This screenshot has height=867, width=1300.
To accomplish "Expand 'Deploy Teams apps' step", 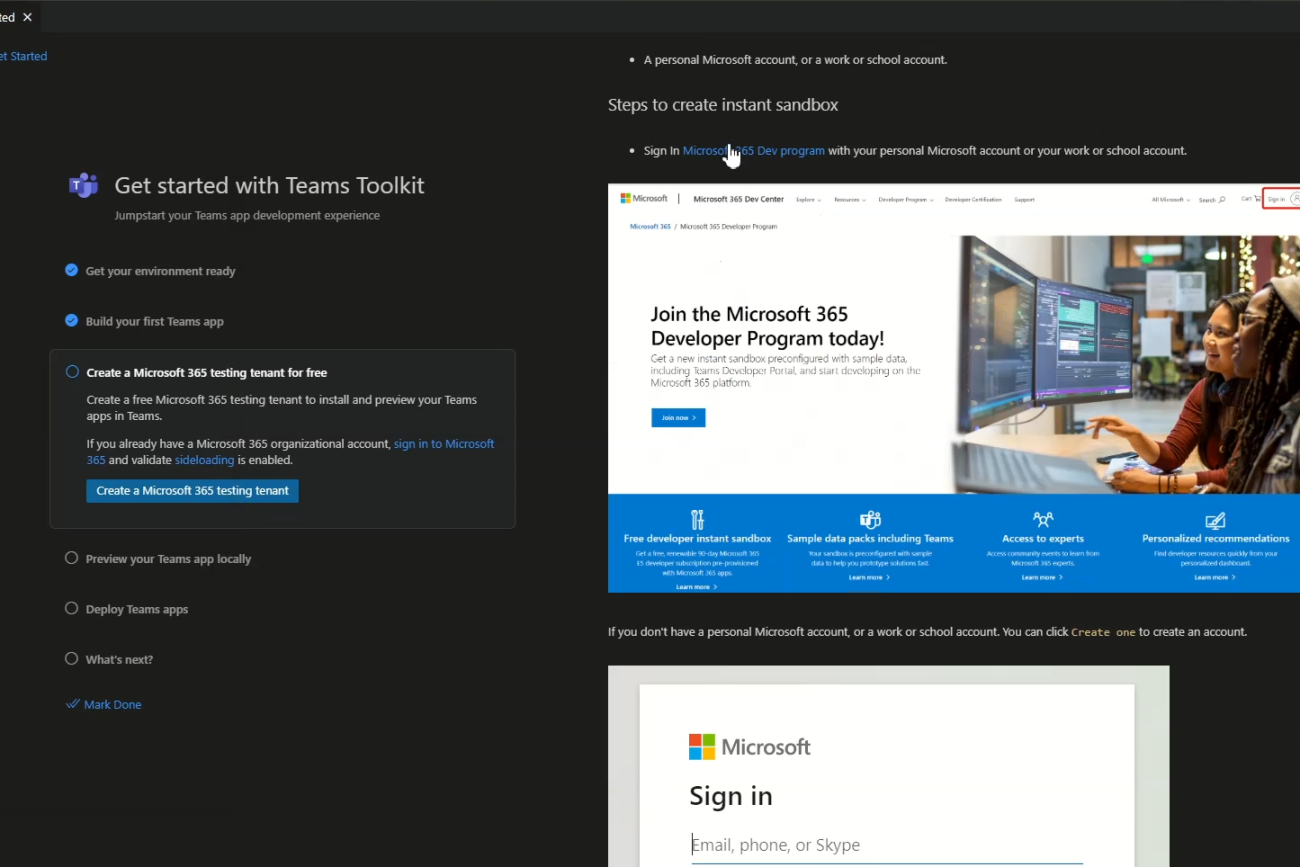I will pyautogui.click(x=137, y=609).
